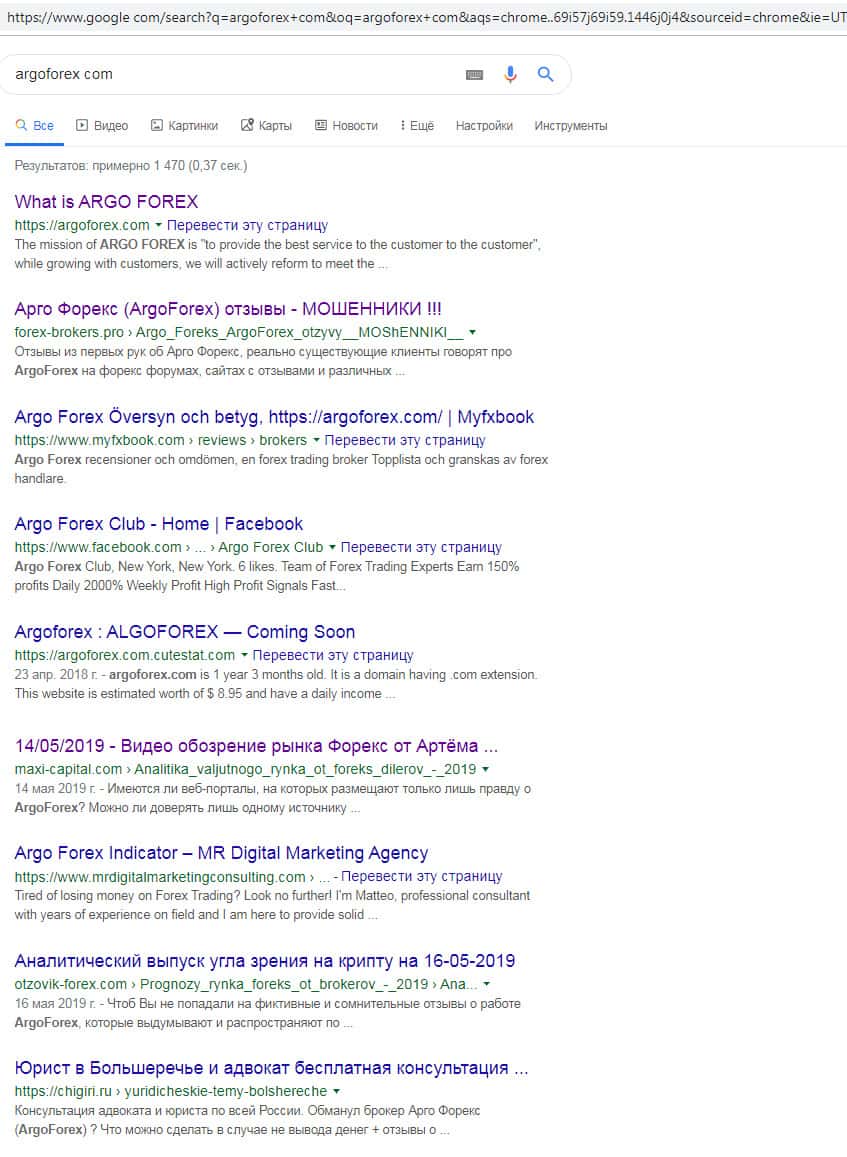Run search with magnifier icon
The height and width of the screenshot is (1157, 847).
(x=545, y=74)
